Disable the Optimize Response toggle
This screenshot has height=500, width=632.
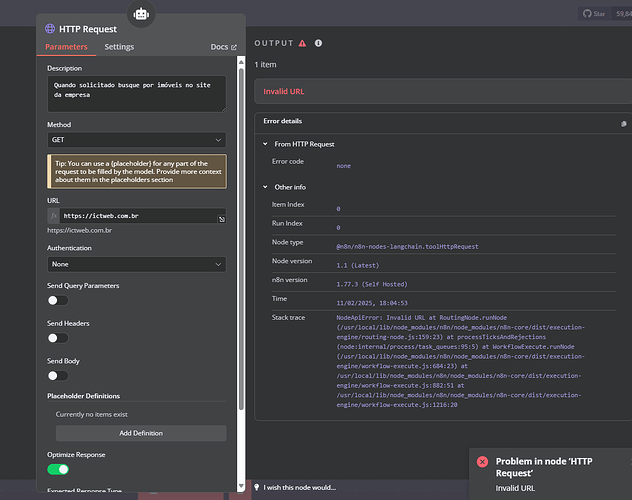click(x=58, y=469)
